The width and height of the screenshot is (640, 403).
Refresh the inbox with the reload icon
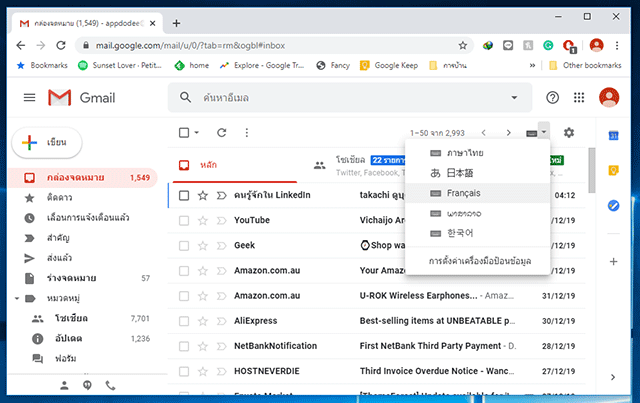click(222, 133)
